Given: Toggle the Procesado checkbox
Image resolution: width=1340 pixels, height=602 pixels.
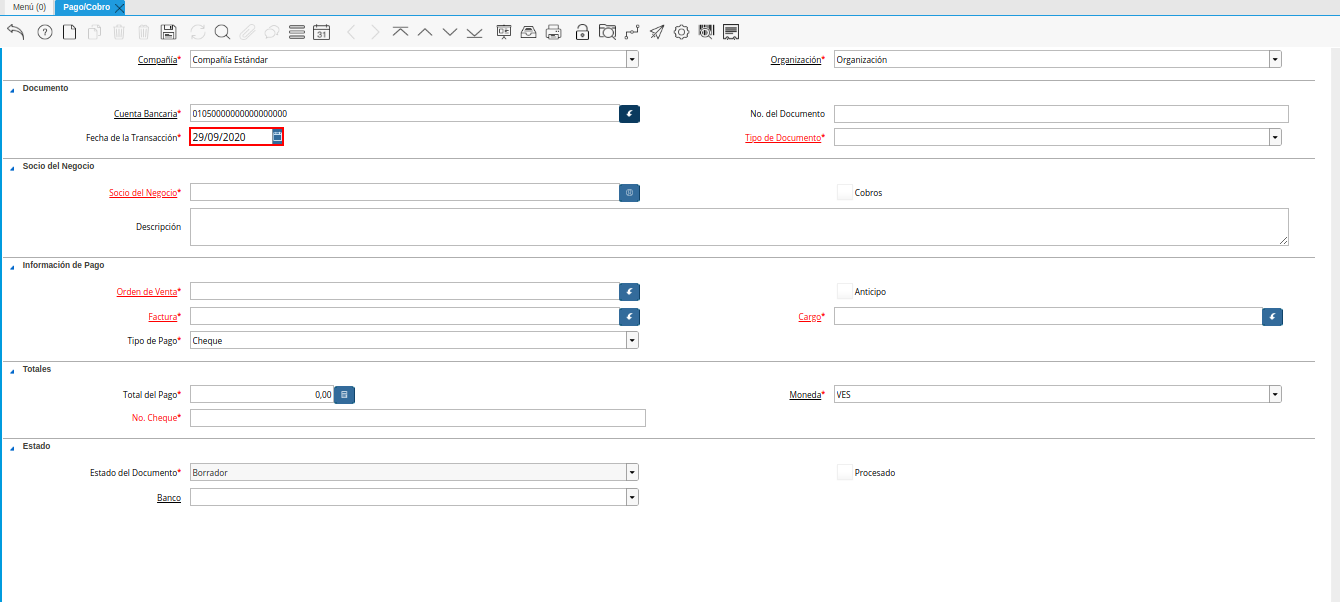Looking at the screenshot, I should click(x=845, y=472).
